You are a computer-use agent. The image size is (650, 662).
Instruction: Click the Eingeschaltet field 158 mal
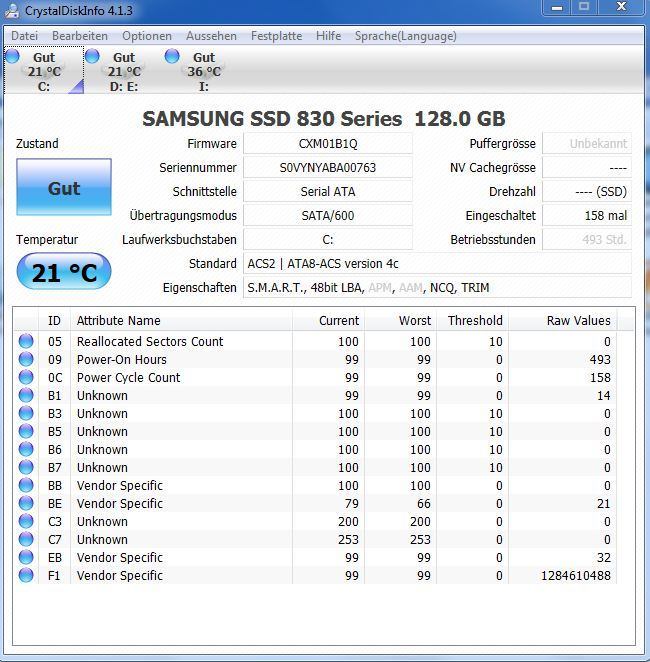[587, 216]
